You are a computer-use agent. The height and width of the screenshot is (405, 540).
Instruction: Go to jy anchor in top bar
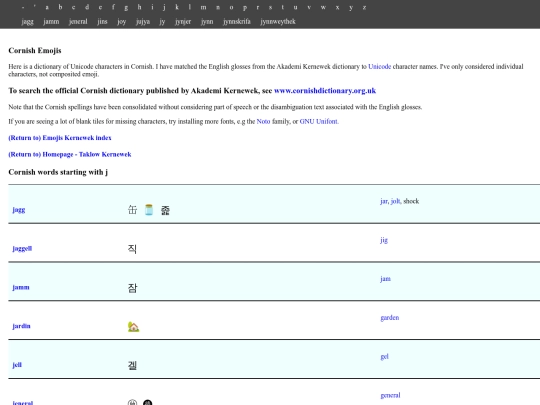pyautogui.click(x=162, y=22)
